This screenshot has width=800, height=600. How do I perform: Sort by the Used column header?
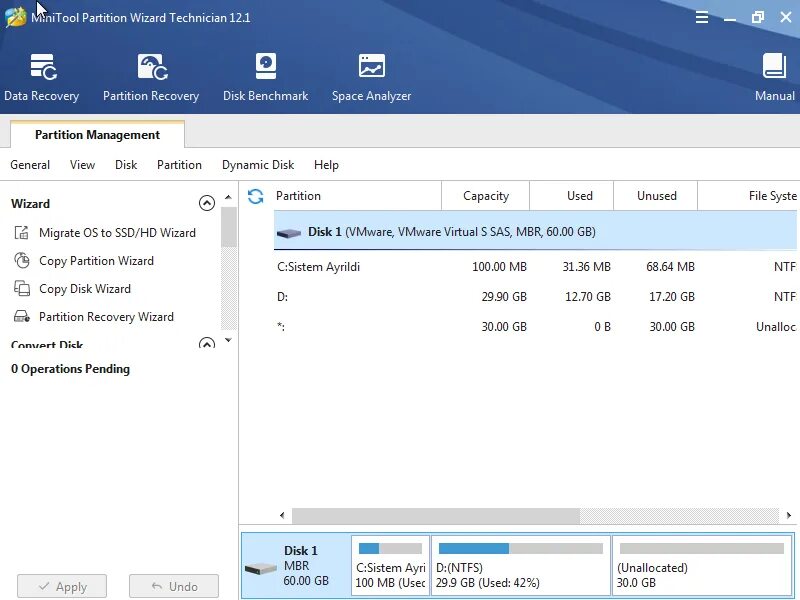(572, 196)
